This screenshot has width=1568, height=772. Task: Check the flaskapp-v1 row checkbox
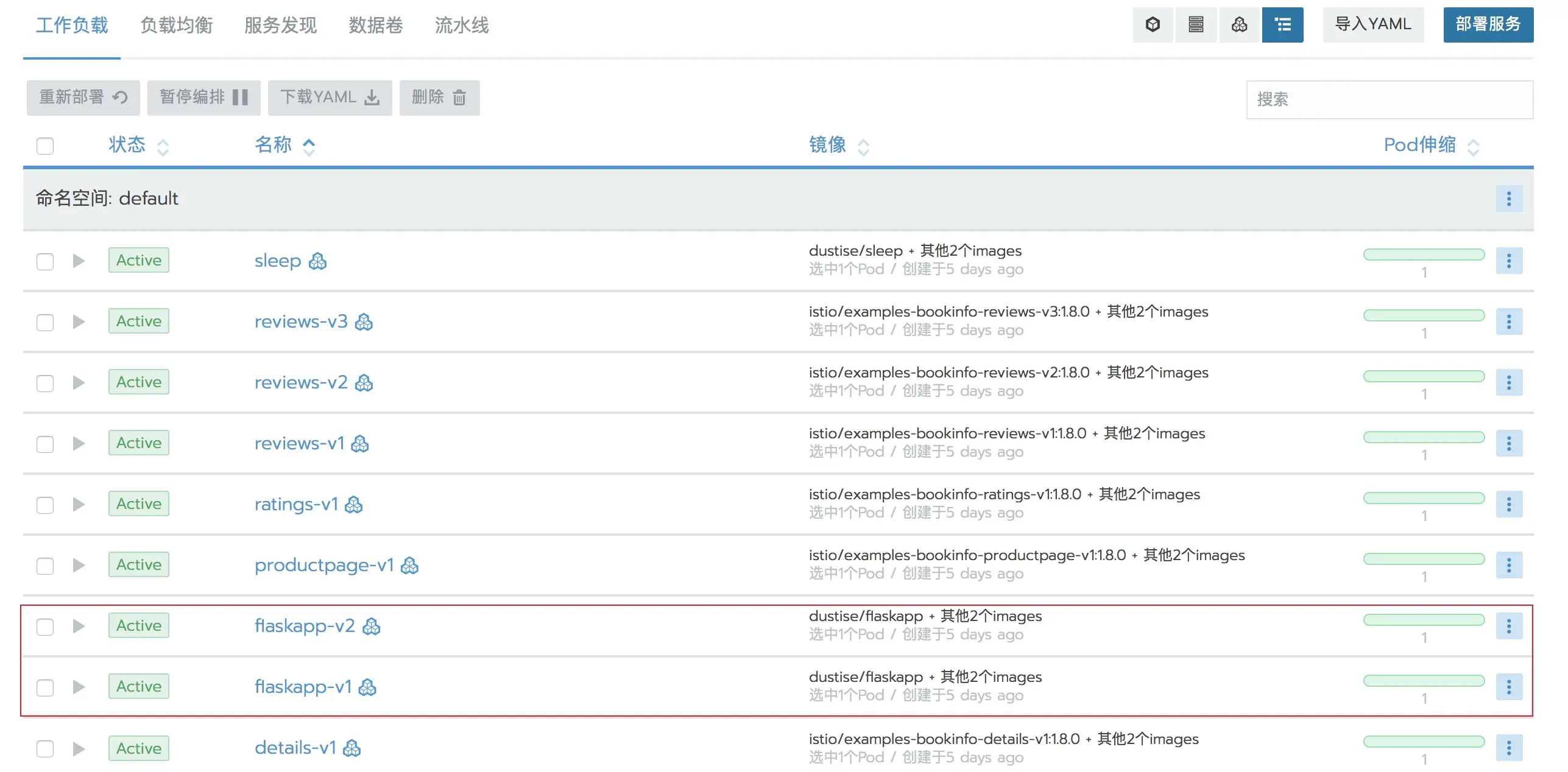(x=45, y=687)
